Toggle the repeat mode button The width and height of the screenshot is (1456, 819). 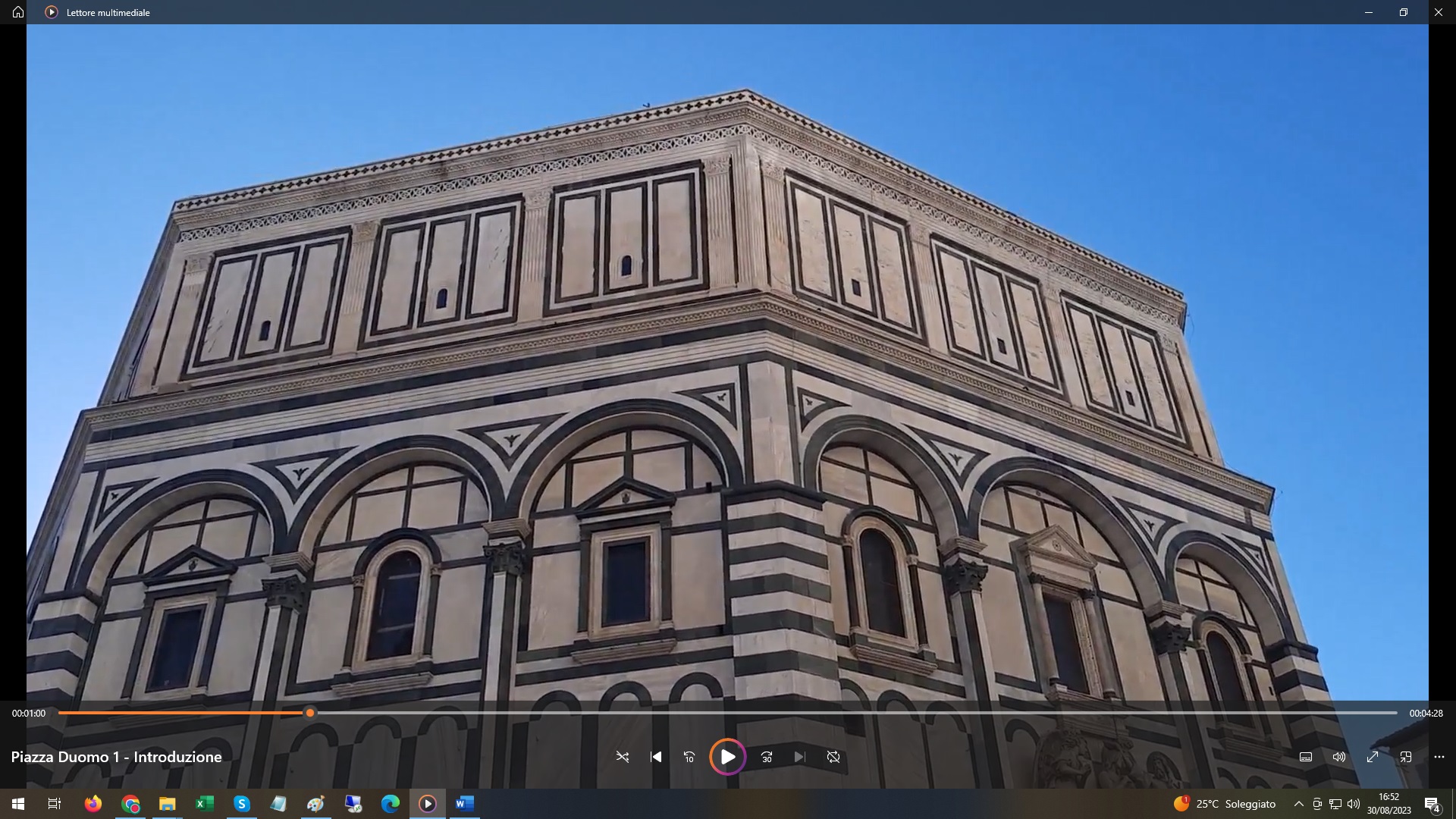click(x=833, y=757)
